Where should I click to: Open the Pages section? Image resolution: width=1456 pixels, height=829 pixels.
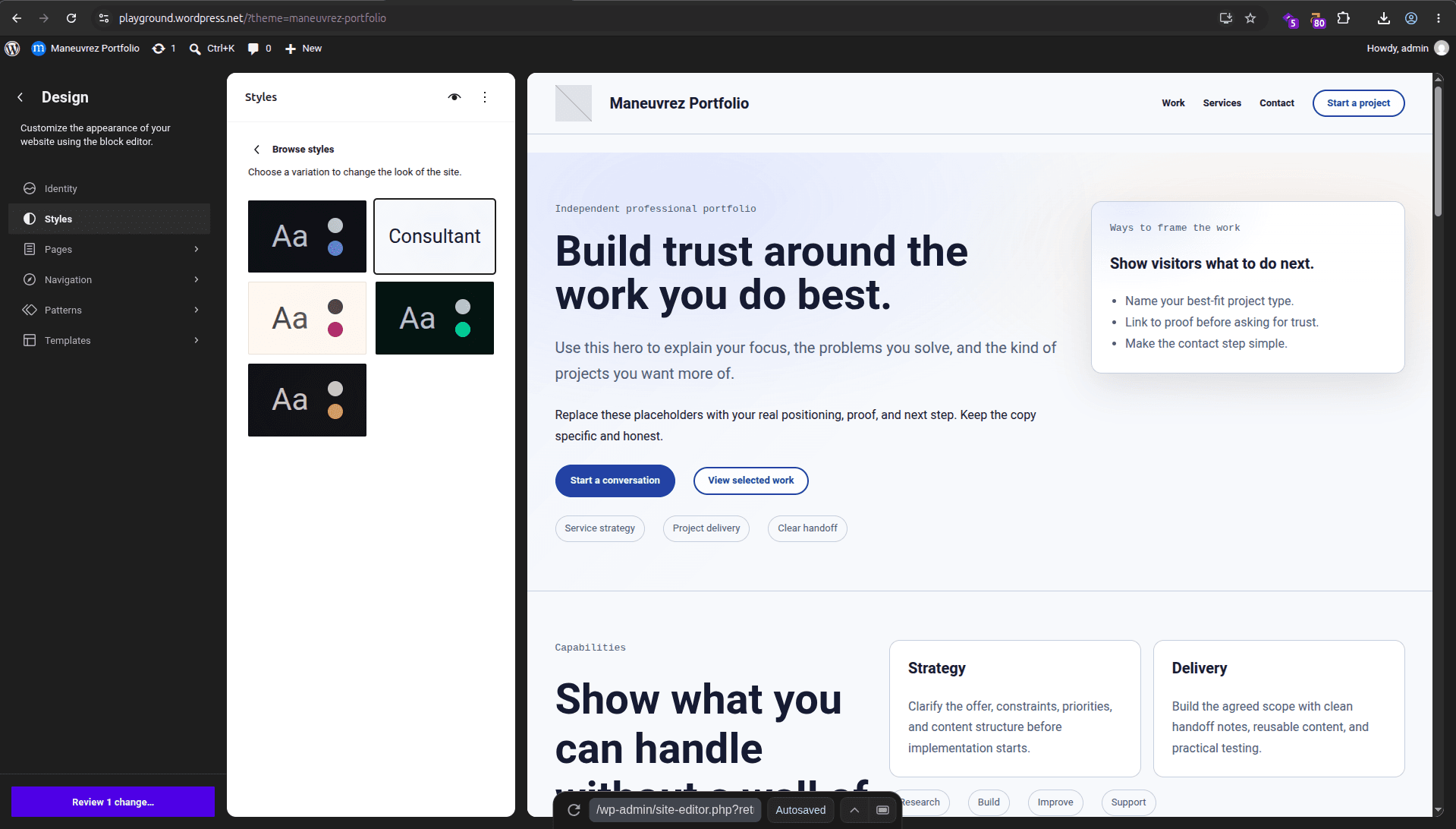pos(109,249)
